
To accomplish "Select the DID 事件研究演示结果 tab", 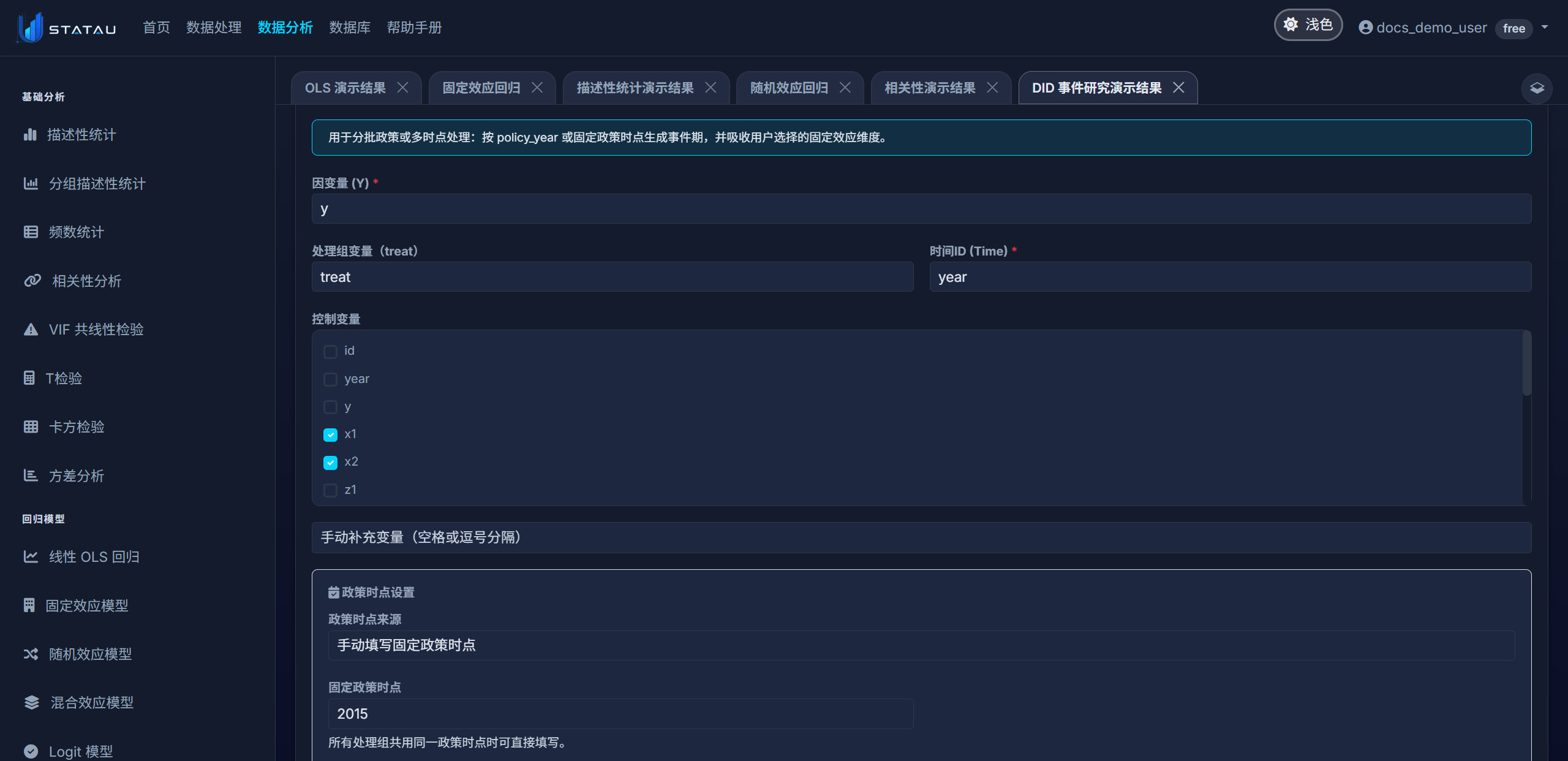I will click(1096, 88).
